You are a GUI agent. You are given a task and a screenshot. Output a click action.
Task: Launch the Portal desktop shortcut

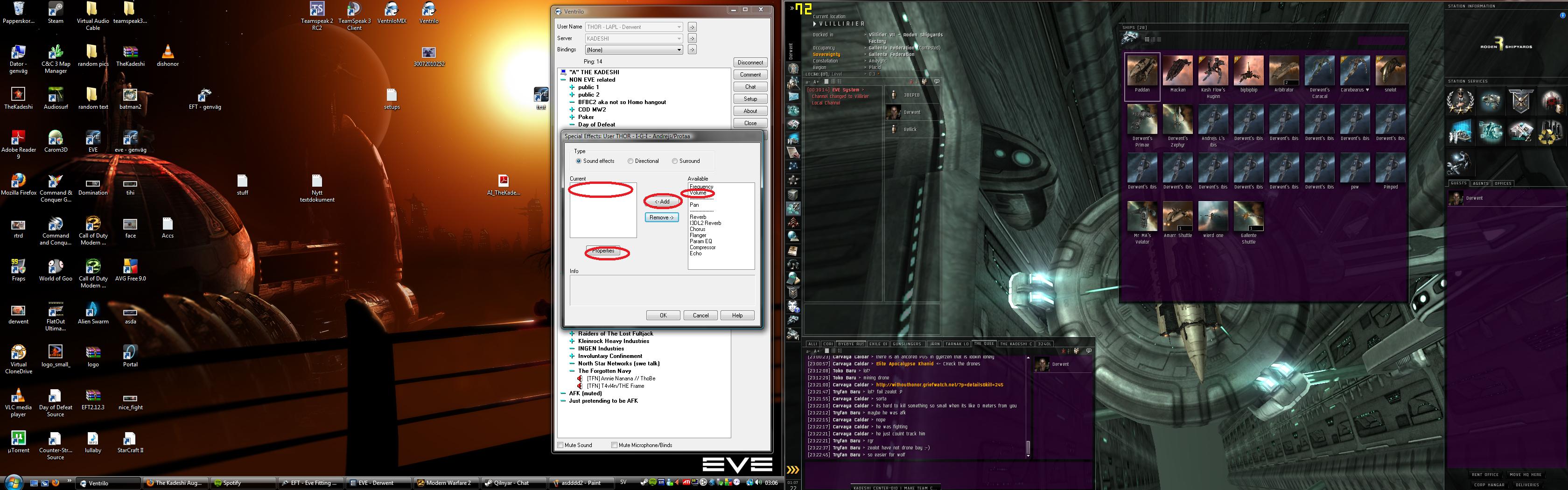[130, 356]
